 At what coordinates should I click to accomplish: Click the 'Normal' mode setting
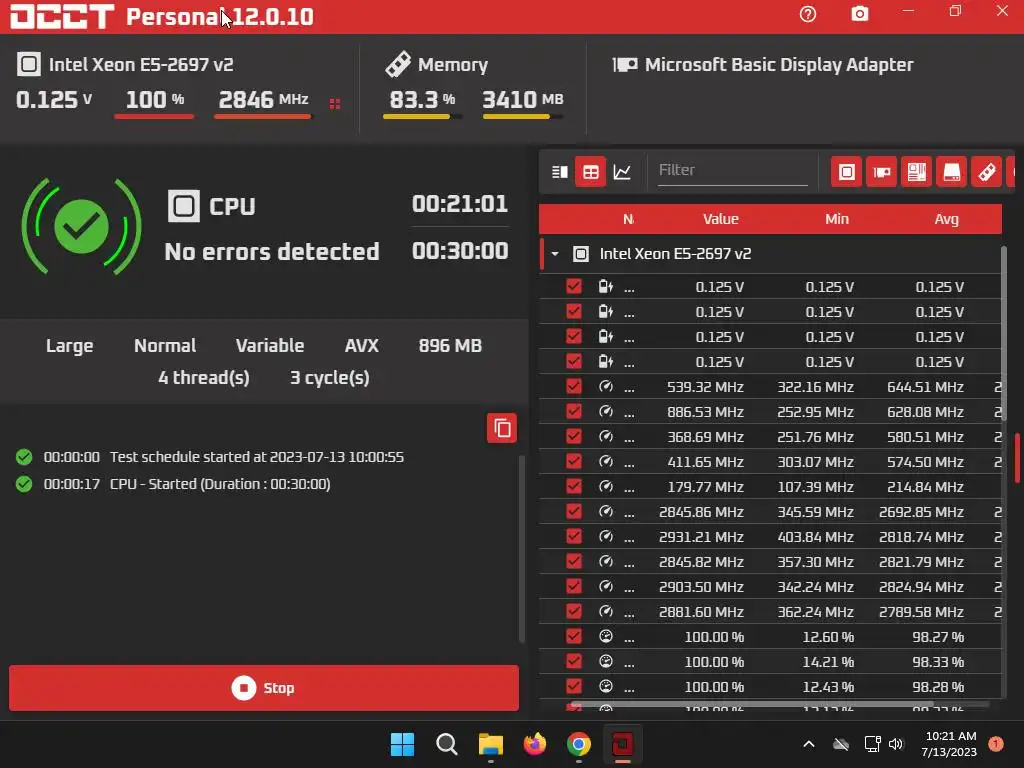165,345
